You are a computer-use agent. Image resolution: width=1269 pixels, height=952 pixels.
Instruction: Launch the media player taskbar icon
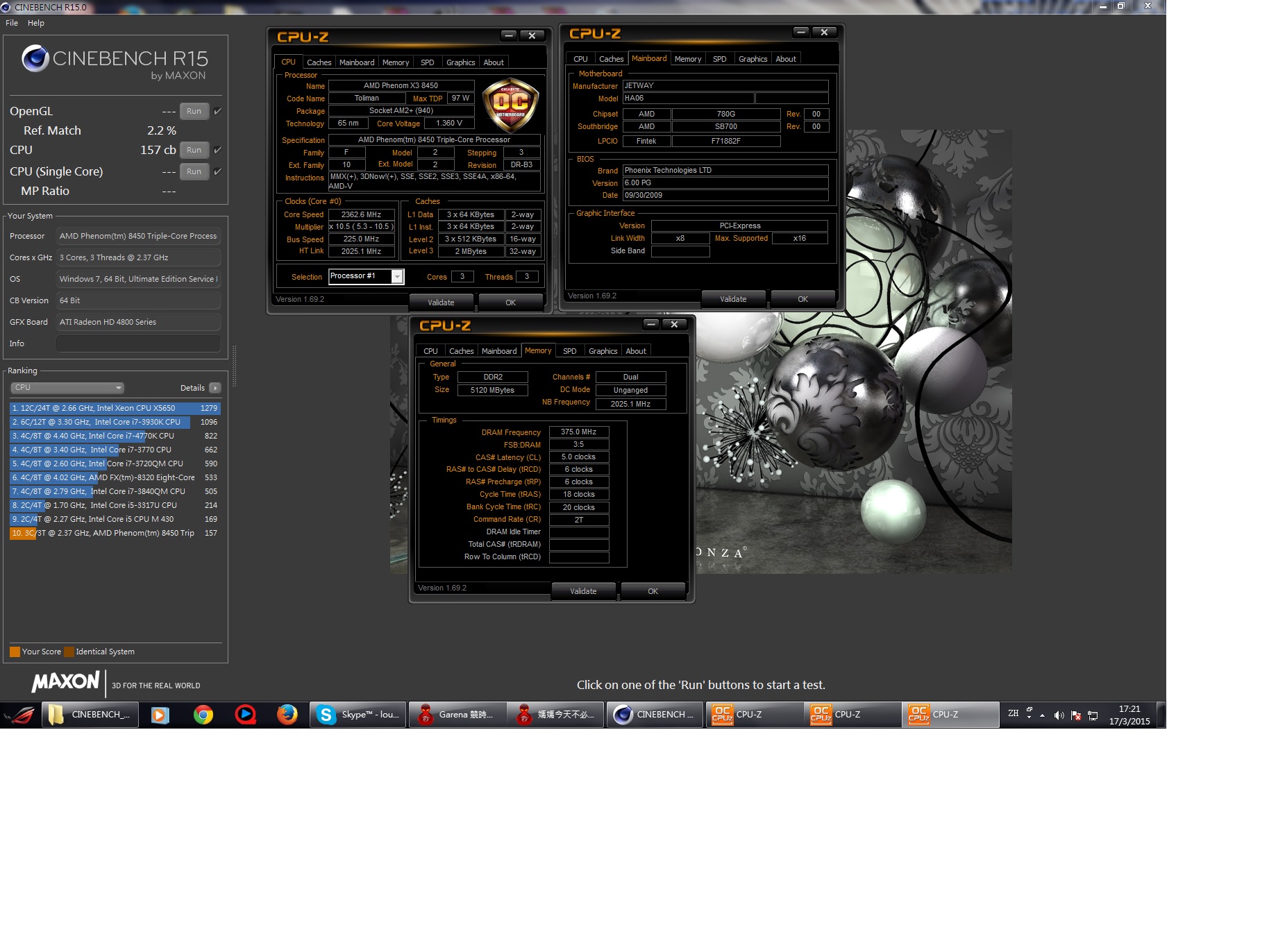[160, 714]
